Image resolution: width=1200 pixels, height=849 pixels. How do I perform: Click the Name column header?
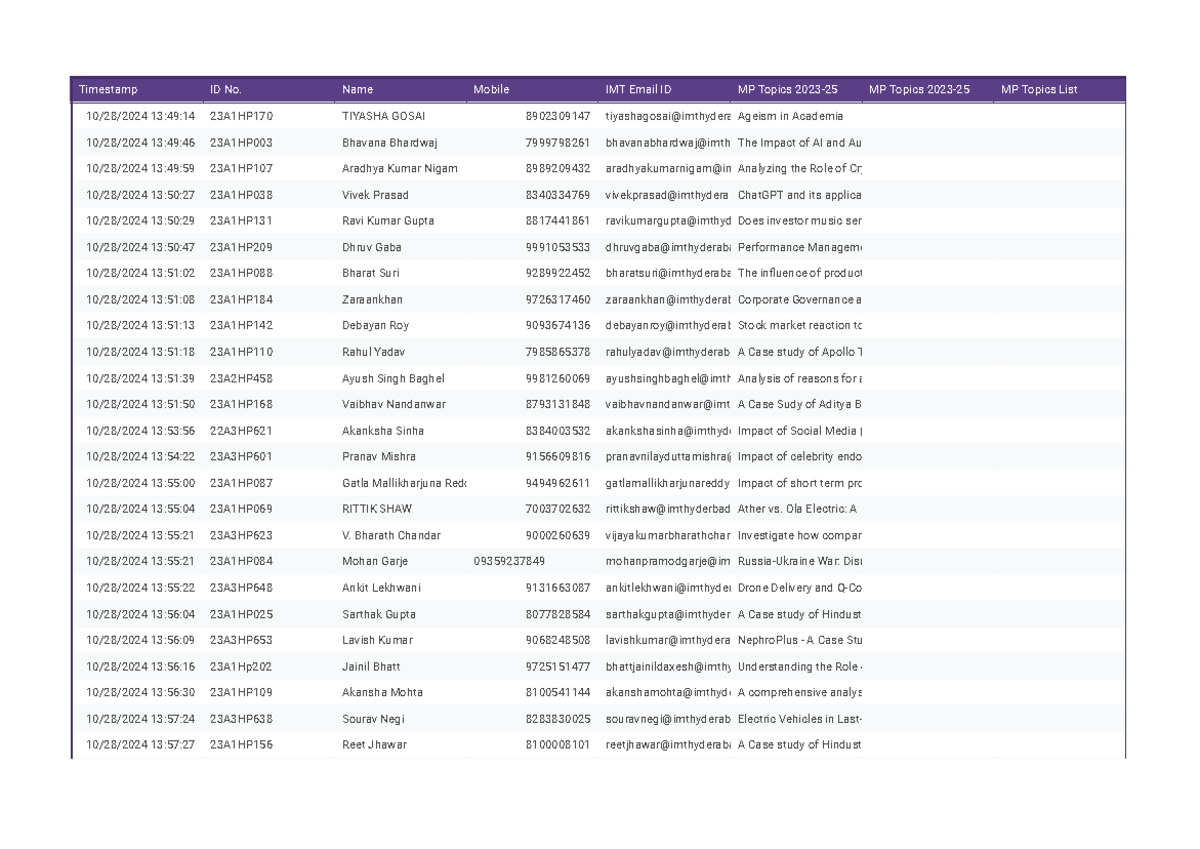click(357, 90)
